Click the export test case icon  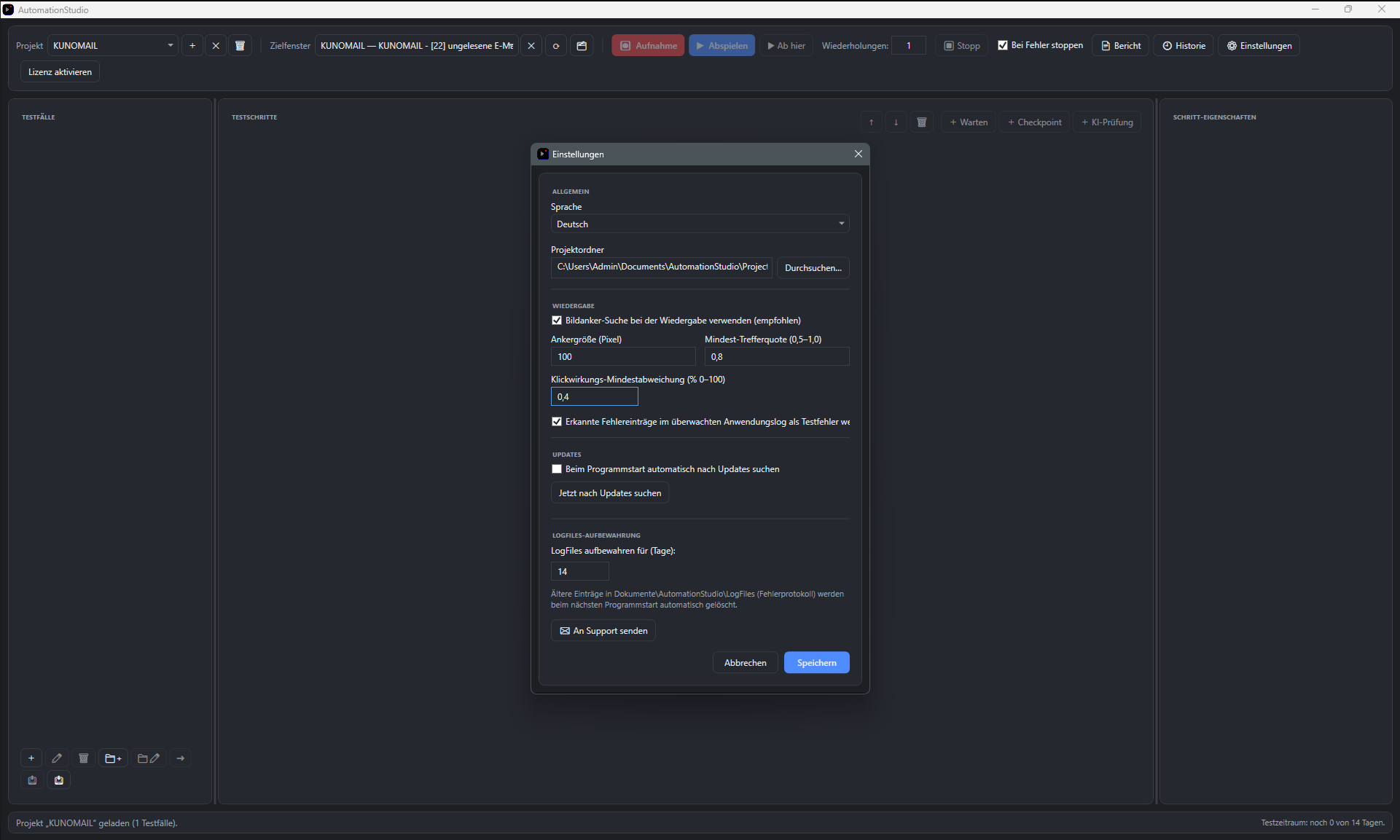pos(32,780)
